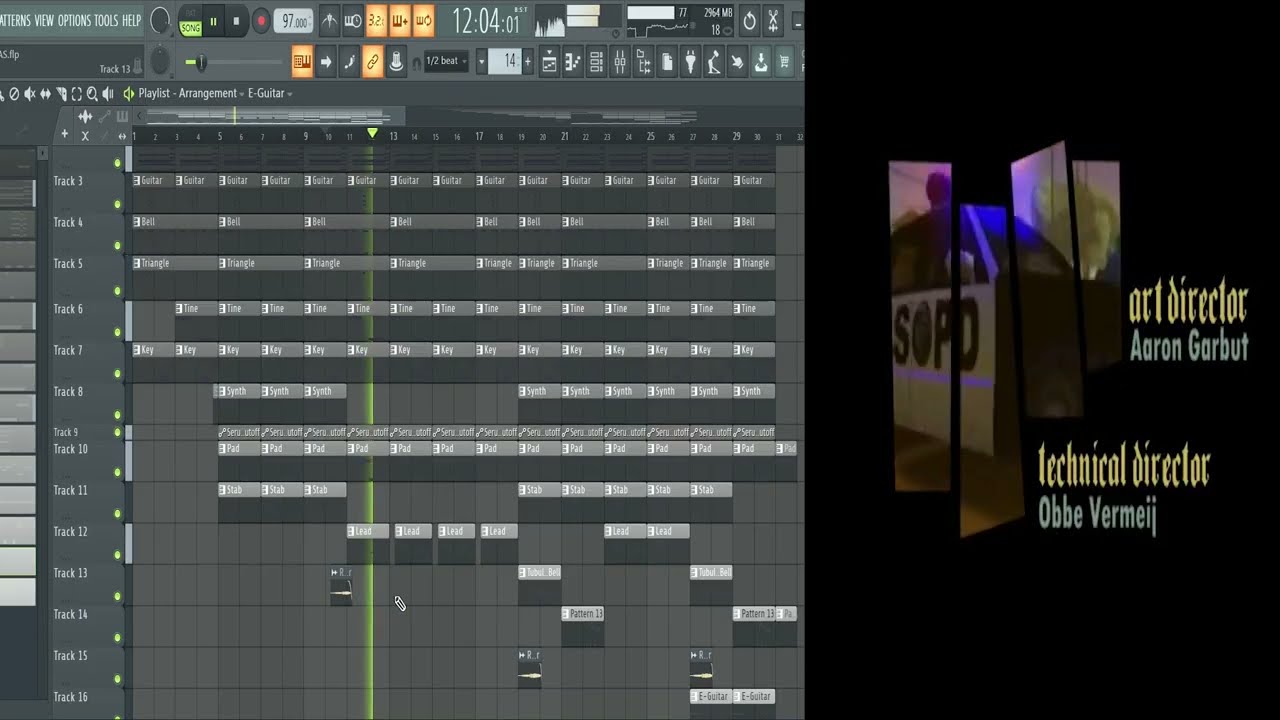Select the playlist mute tool
This screenshot has width=1280, height=720.
[x=29, y=94]
